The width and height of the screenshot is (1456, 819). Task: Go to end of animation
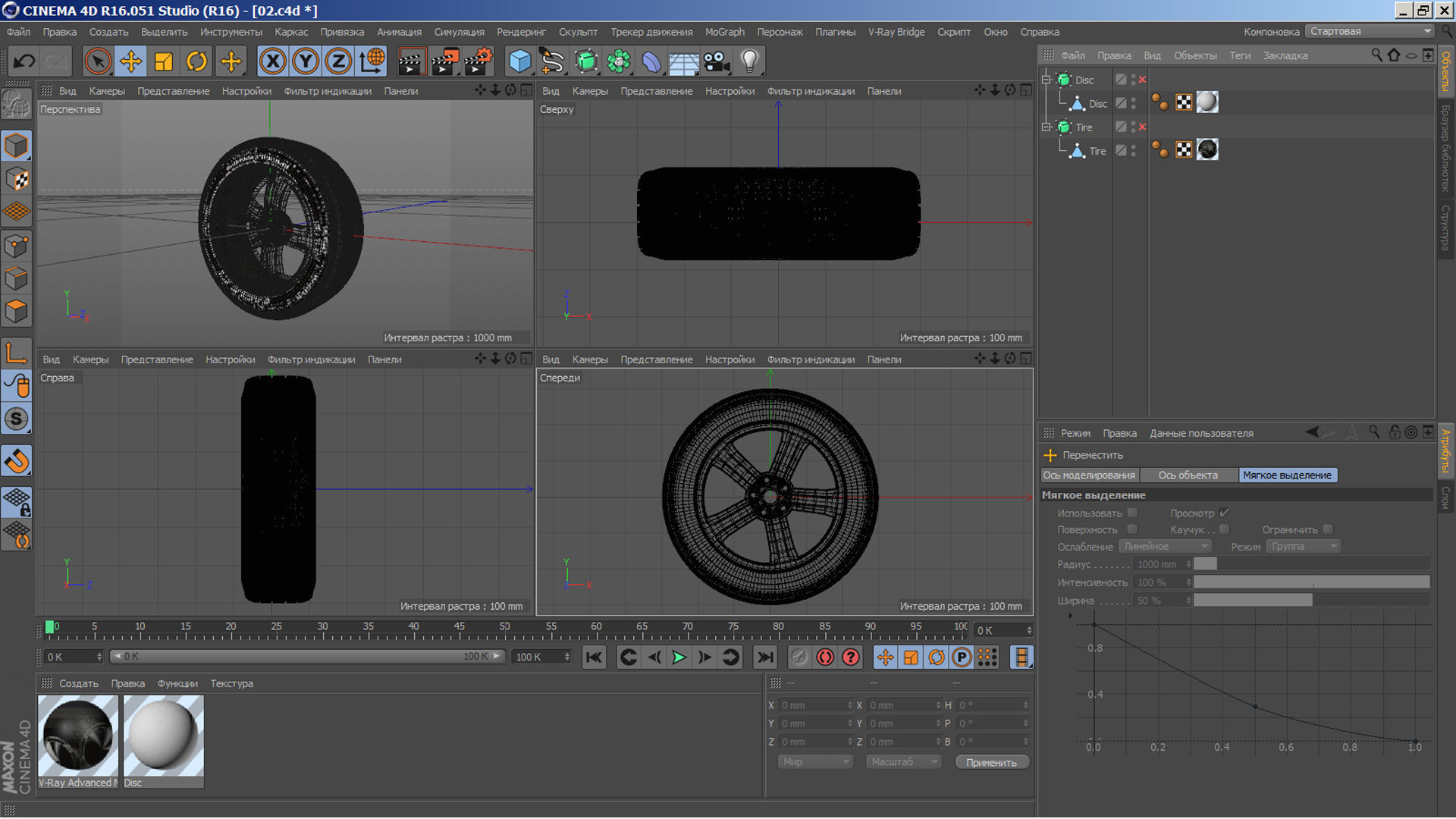coord(765,657)
